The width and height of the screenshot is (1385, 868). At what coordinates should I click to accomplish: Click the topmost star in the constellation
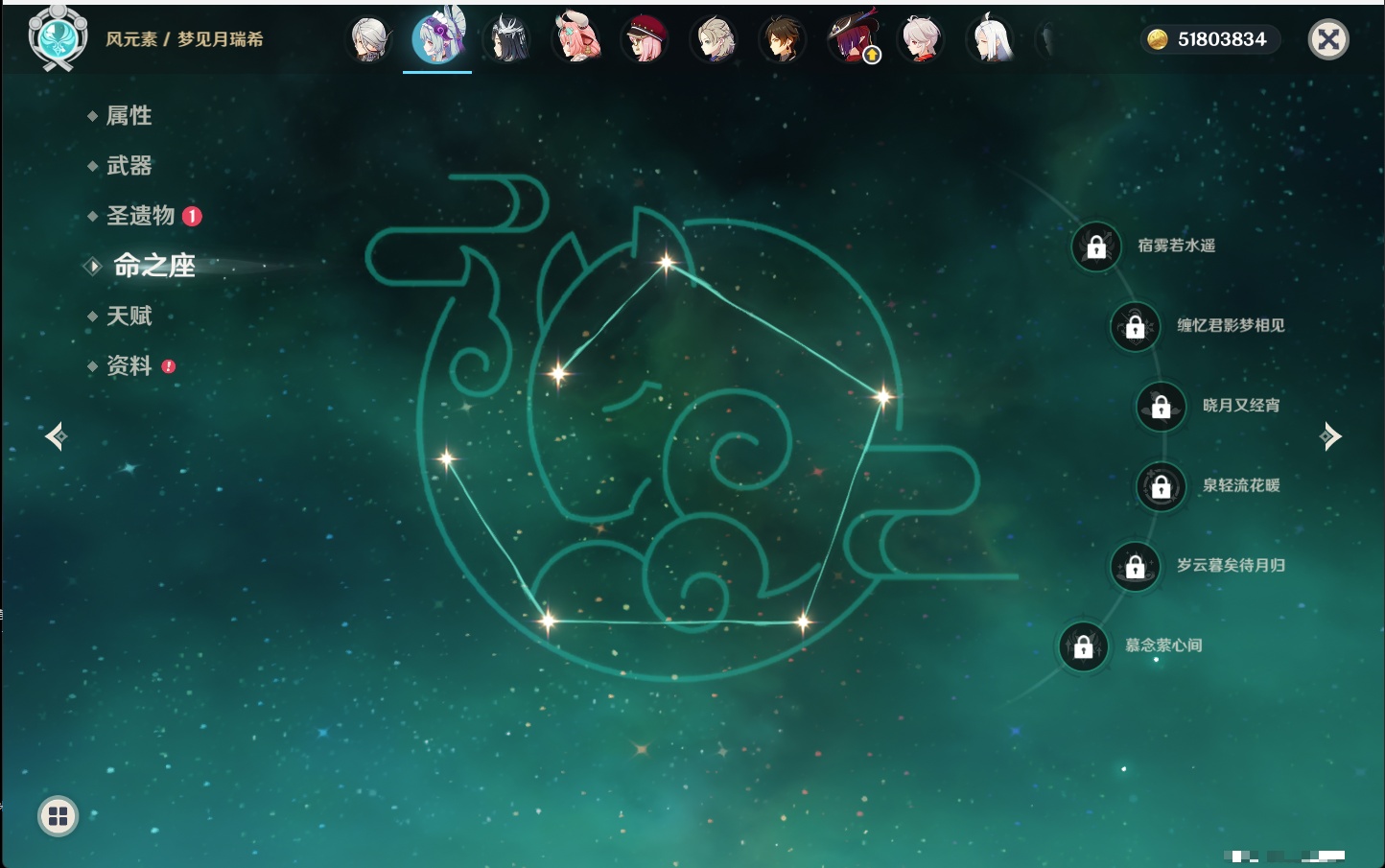pyautogui.click(x=666, y=261)
